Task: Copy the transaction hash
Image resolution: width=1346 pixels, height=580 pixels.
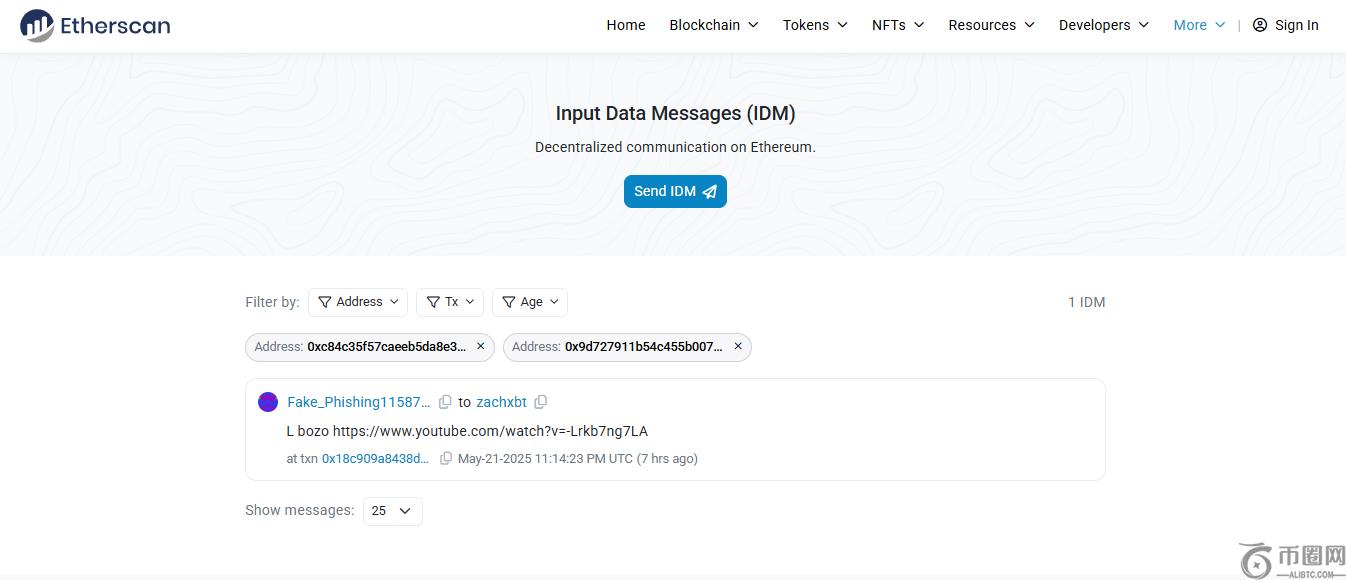Action: pos(446,459)
